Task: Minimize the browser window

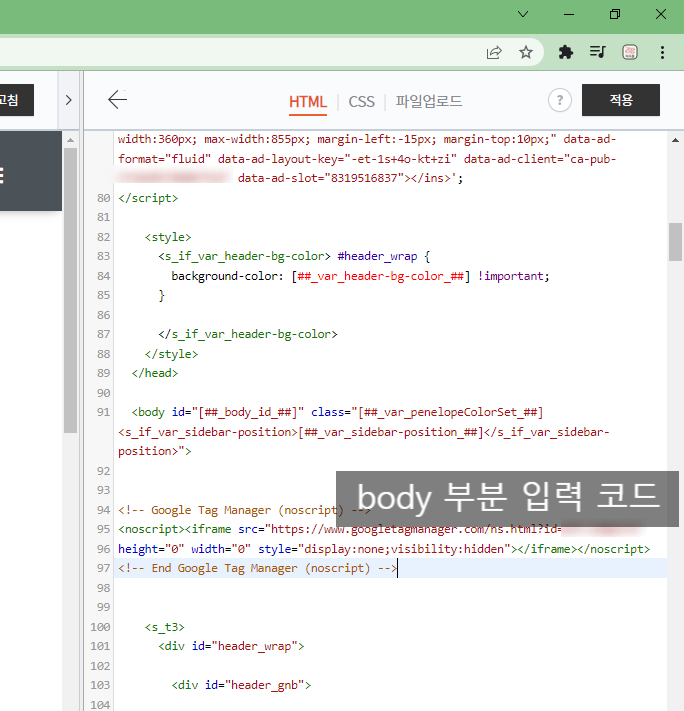Action: tap(569, 14)
